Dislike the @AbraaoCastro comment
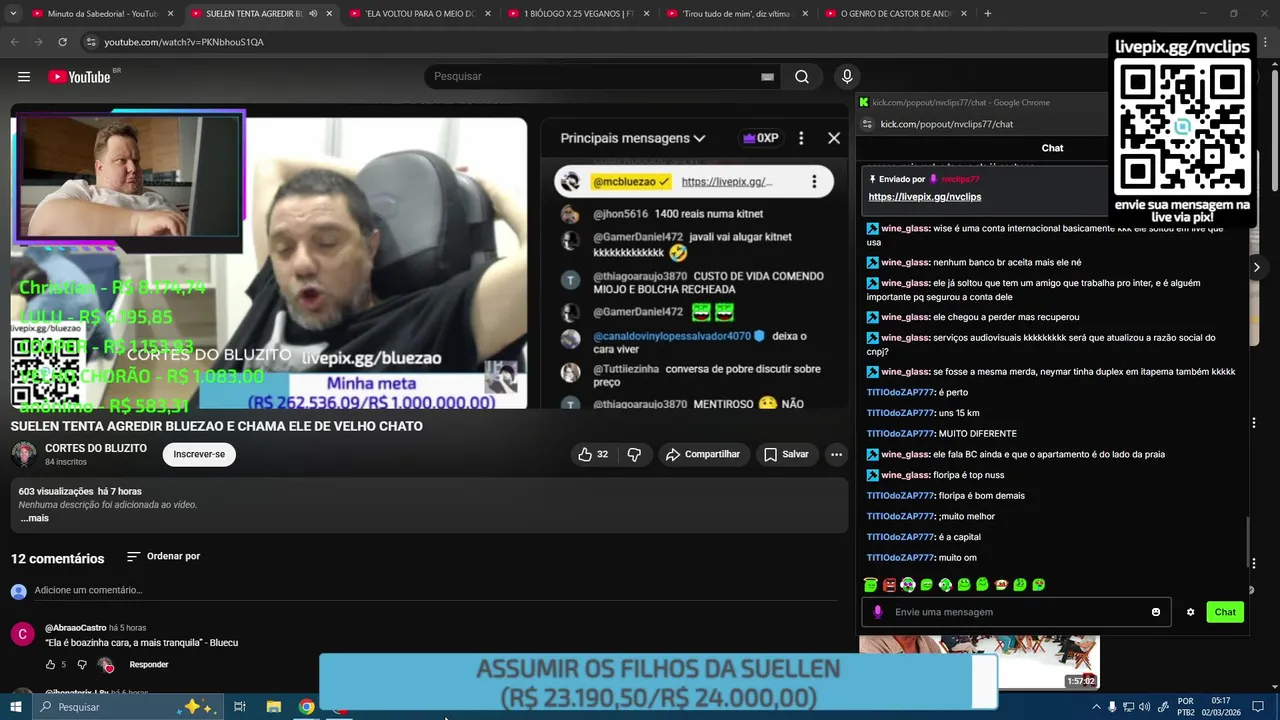Image resolution: width=1280 pixels, height=720 pixels. 82,665
